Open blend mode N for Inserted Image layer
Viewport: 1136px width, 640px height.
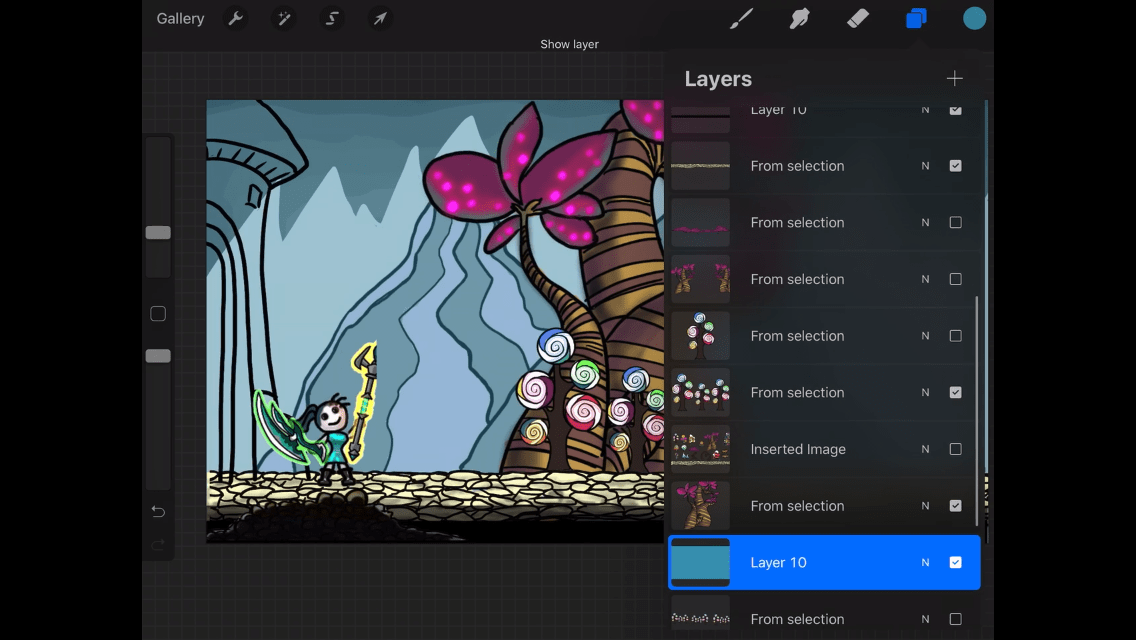tap(925, 449)
